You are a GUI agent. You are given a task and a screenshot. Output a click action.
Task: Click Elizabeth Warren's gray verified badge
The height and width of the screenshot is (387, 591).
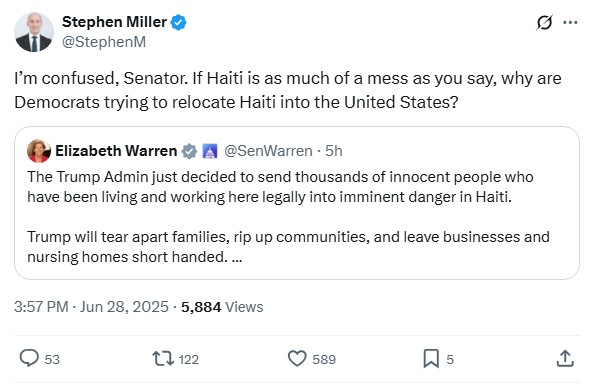click(189, 151)
